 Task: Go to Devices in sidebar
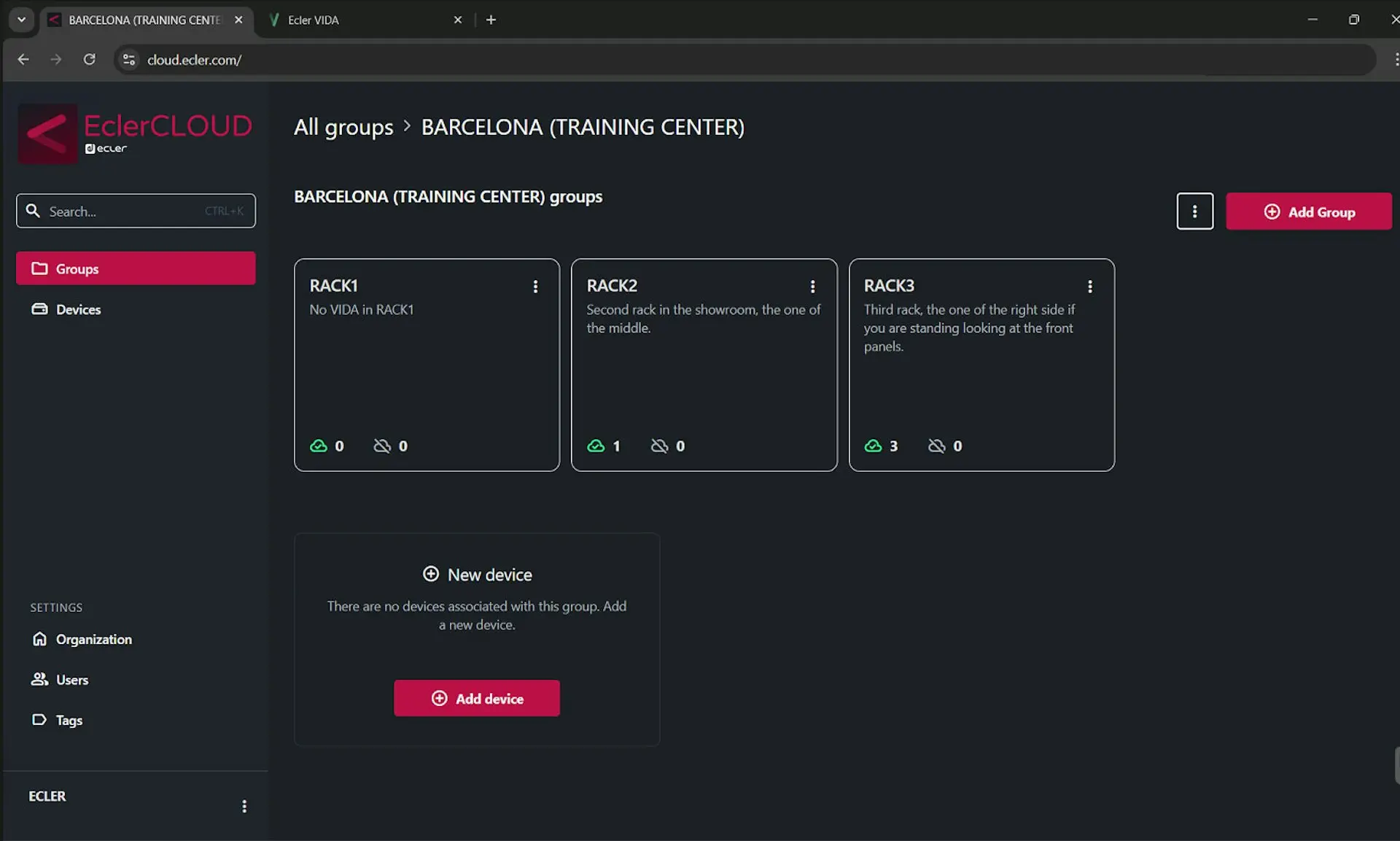(78, 309)
